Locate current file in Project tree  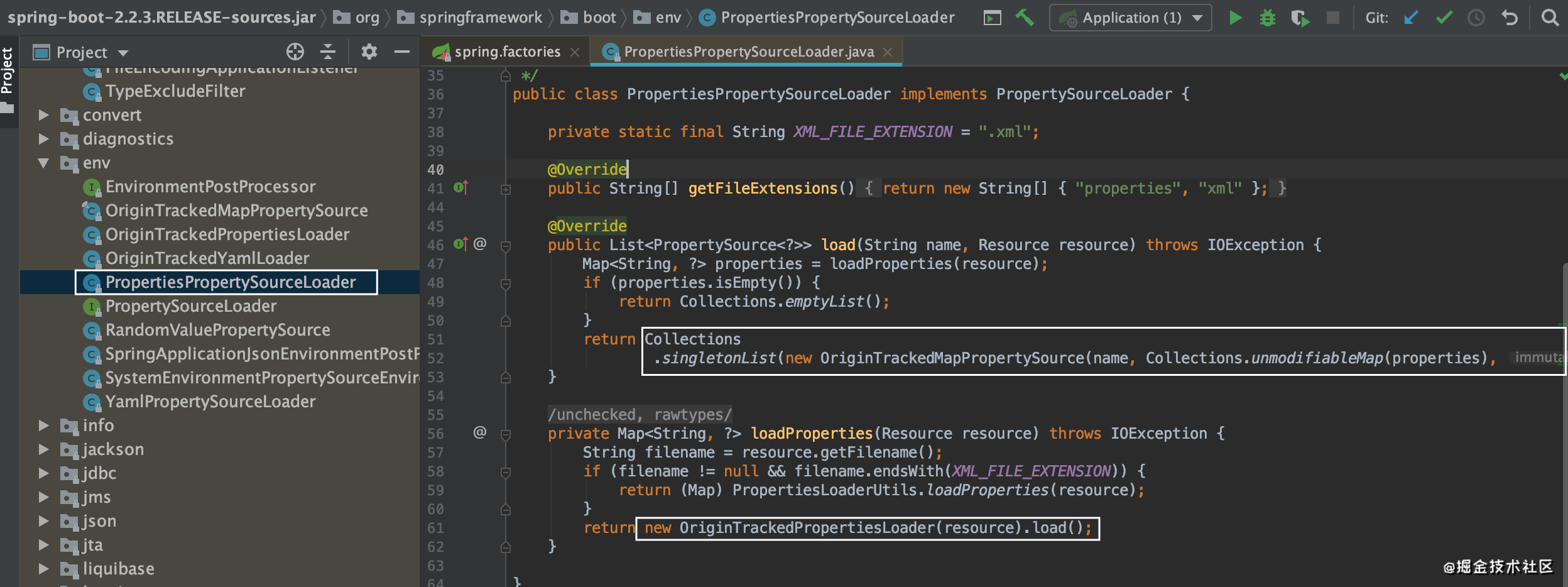tap(295, 52)
